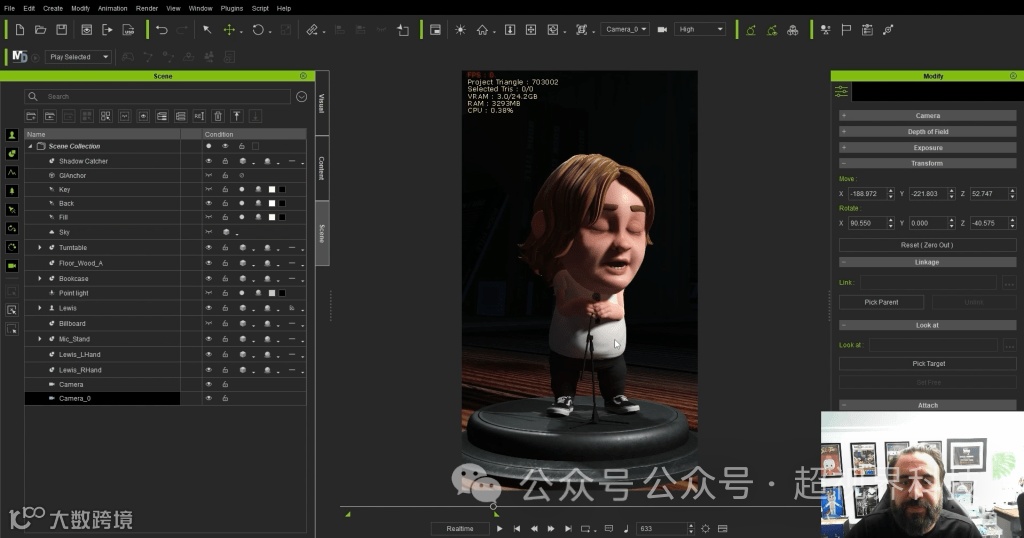Activate the Rotate object tool

(x=258, y=29)
